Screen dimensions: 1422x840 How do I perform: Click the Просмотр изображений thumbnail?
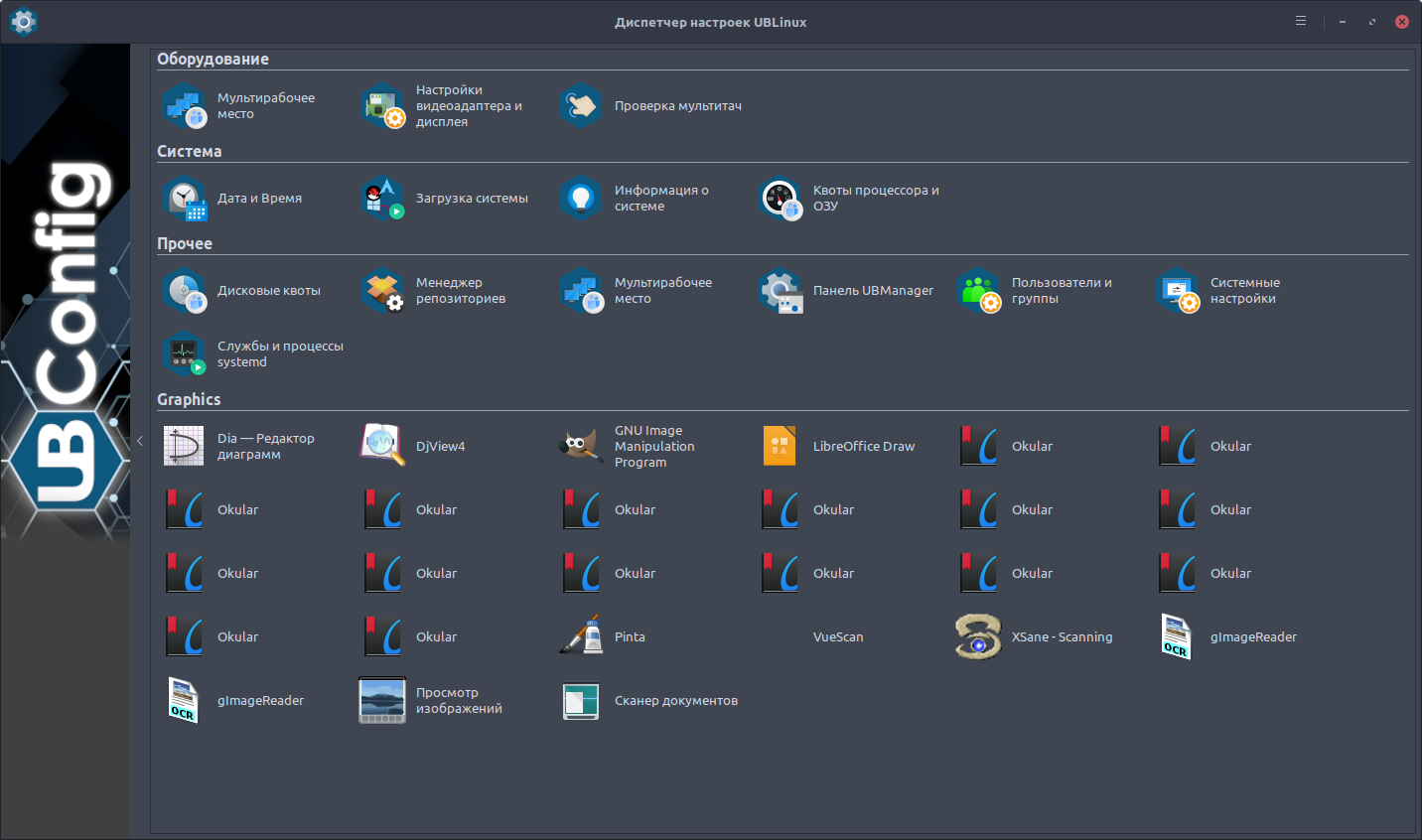(x=382, y=701)
